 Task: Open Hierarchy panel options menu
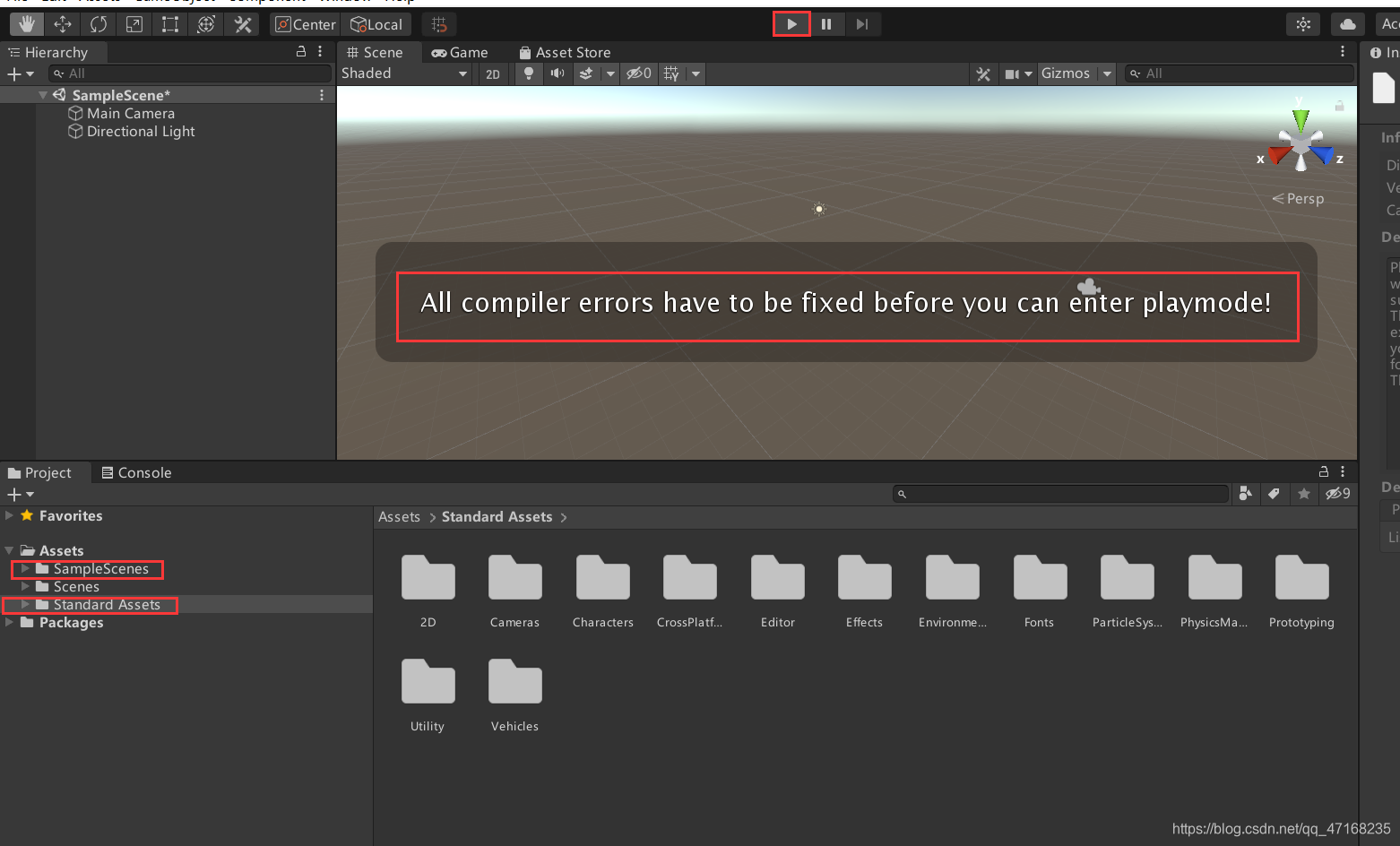320,52
